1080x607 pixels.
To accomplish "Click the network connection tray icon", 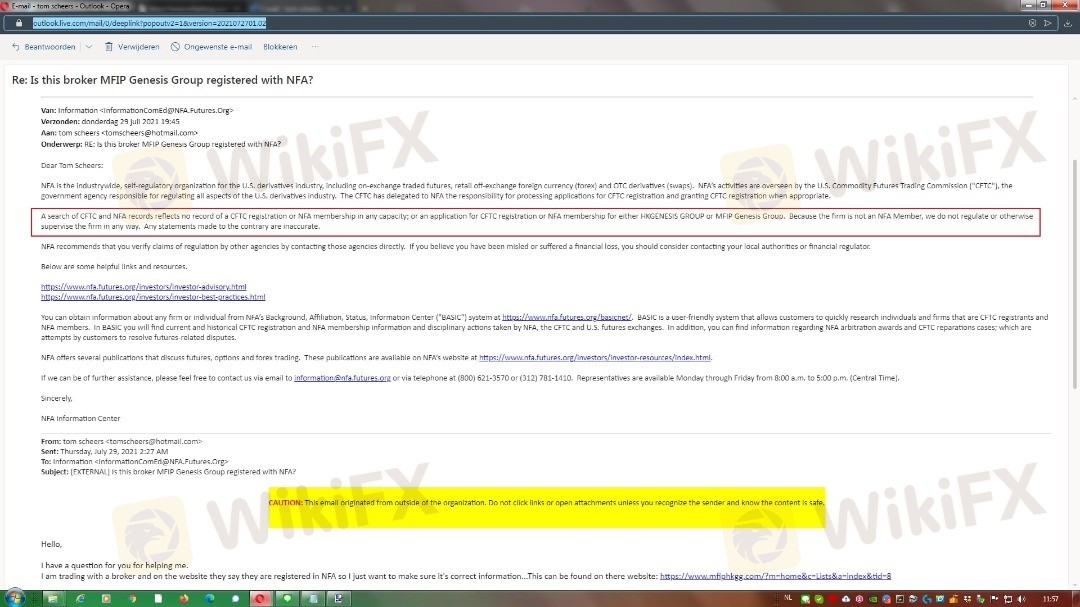I will tap(1008, 599).
